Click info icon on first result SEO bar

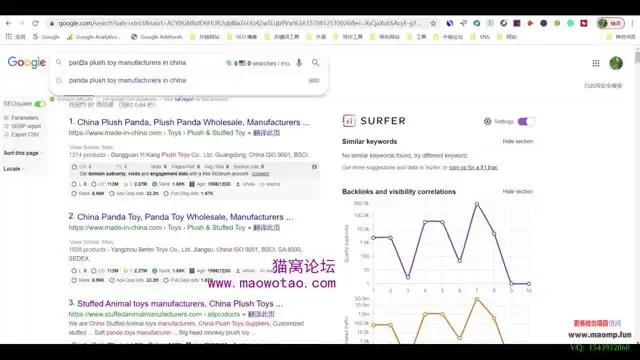point(314,167)
